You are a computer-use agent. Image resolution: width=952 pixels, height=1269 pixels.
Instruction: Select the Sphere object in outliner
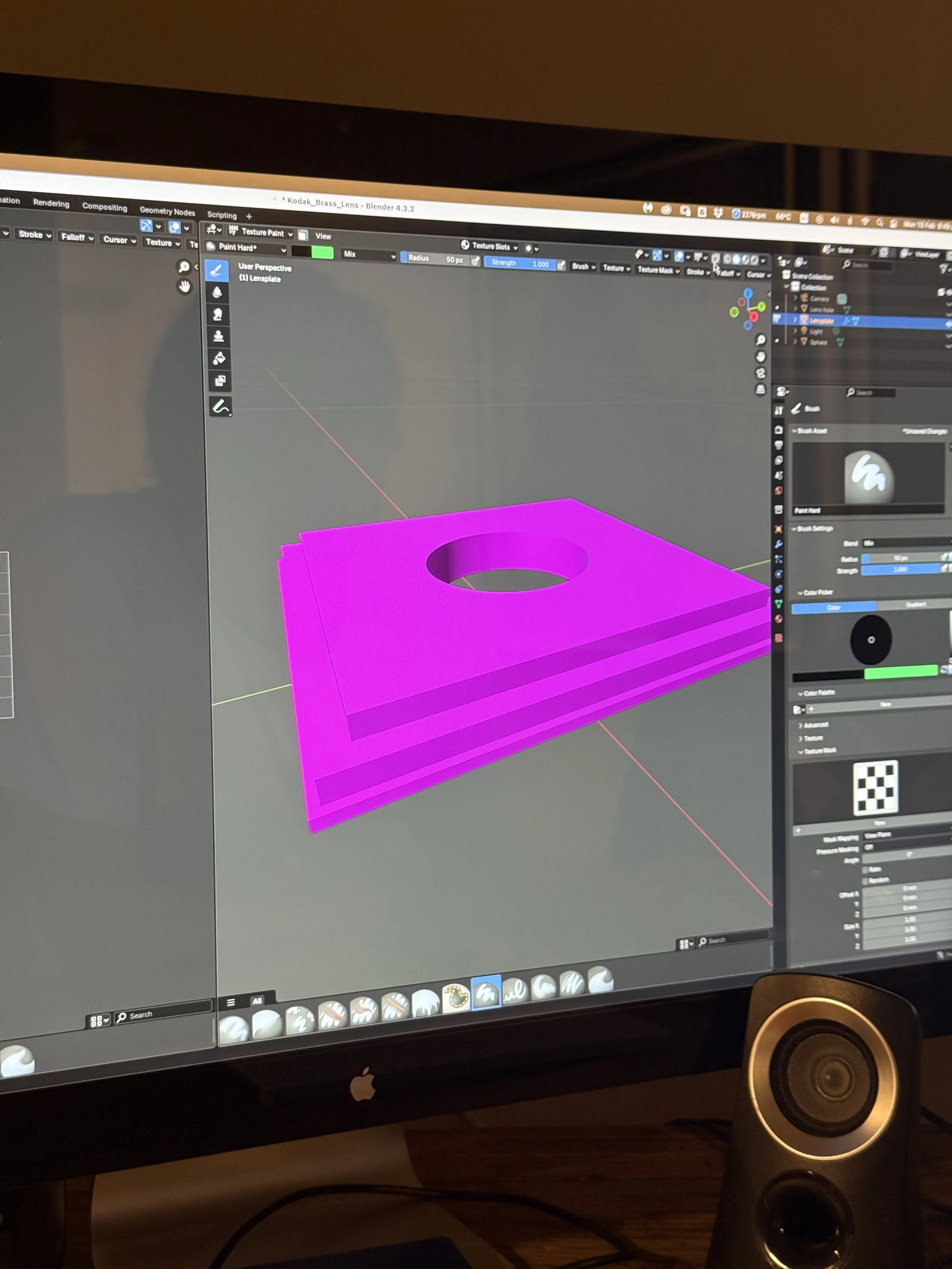click(x=818, y=343)
